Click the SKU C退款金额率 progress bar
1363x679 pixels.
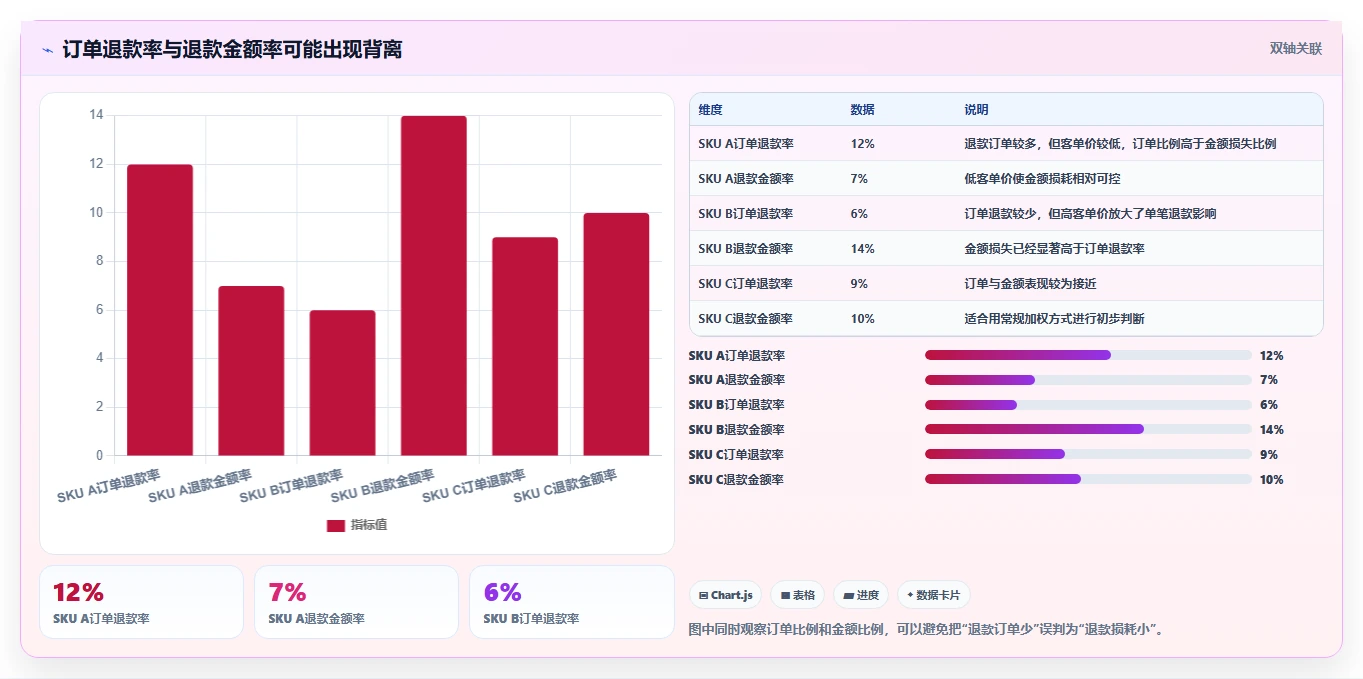tap(1088, 479)
